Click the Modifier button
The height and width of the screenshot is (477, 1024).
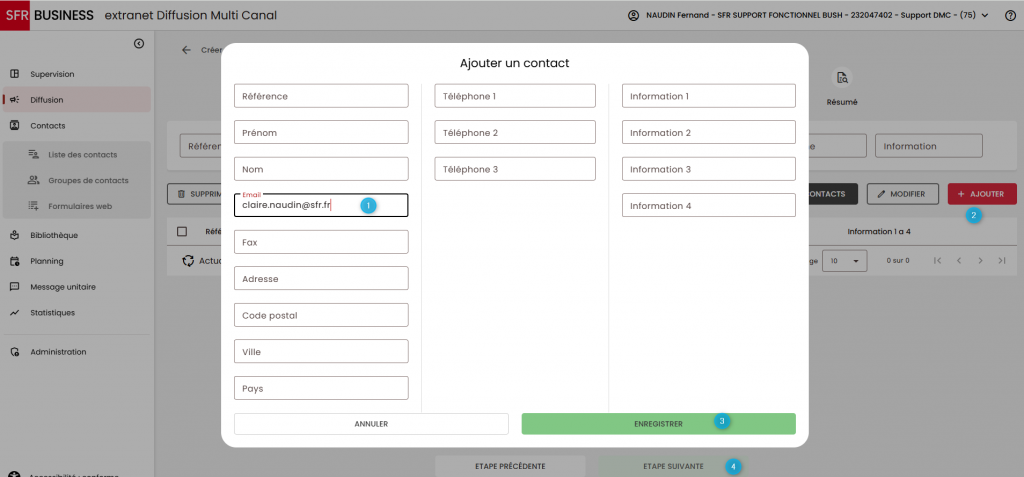(x=902, y=194)
